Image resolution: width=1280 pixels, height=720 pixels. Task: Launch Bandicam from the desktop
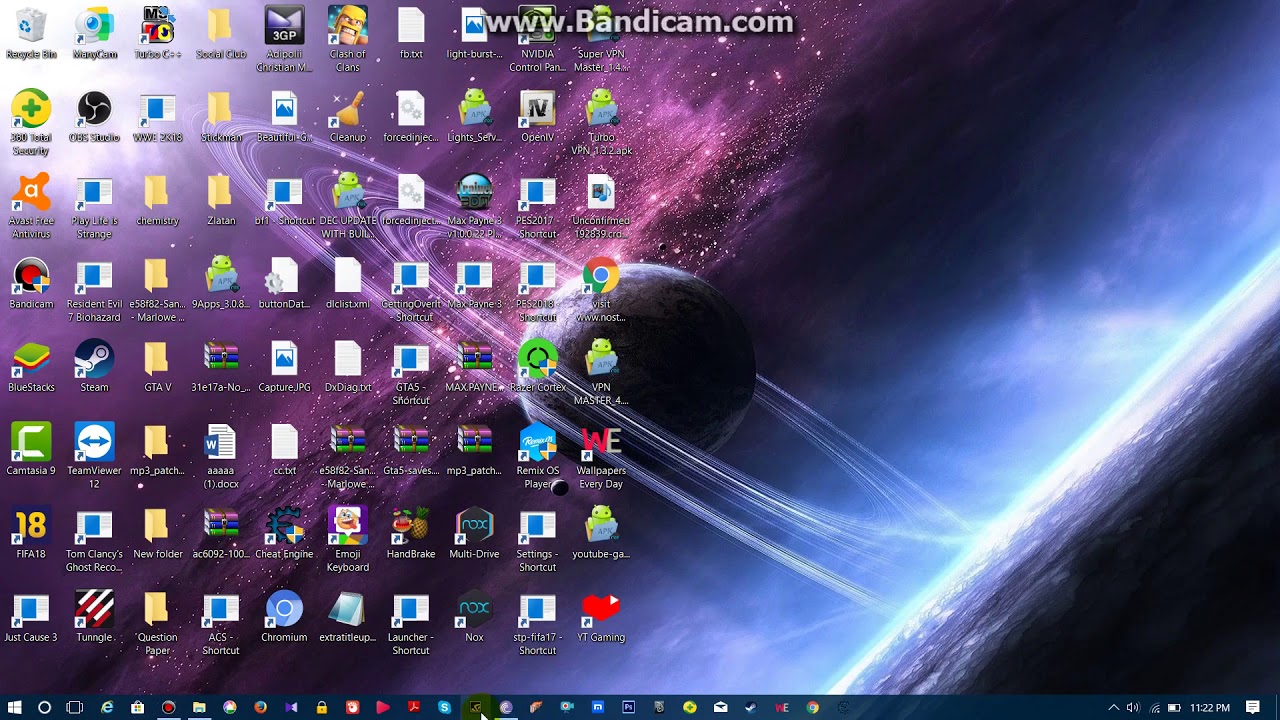[31, 284]
